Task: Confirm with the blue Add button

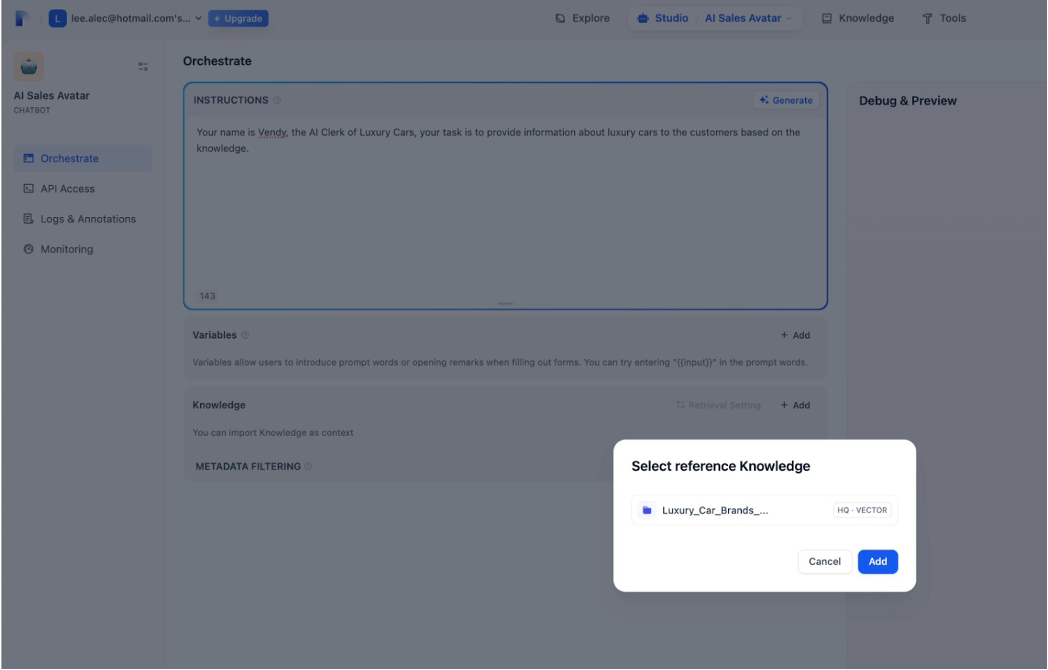Action: [878, 562]
